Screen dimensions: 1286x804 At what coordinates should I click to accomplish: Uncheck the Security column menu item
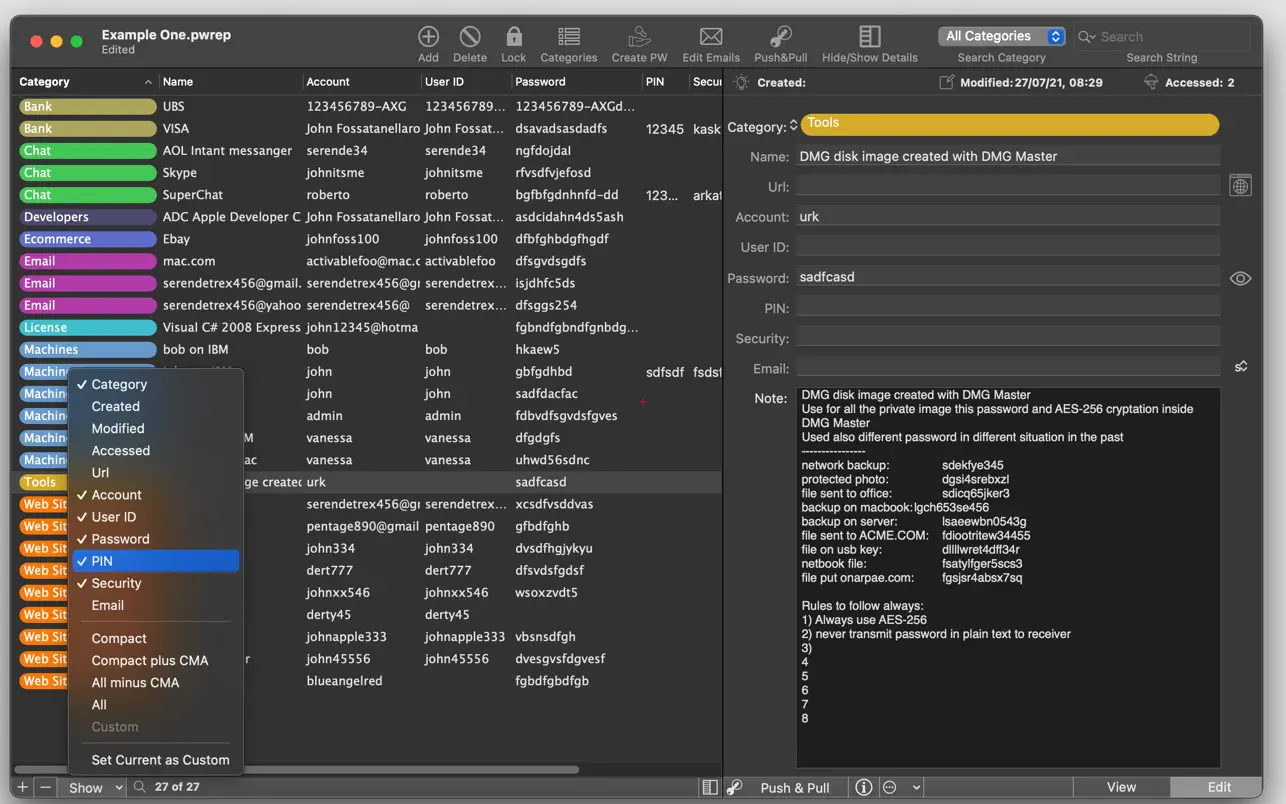pyautogui.click(x=116, y=583)
